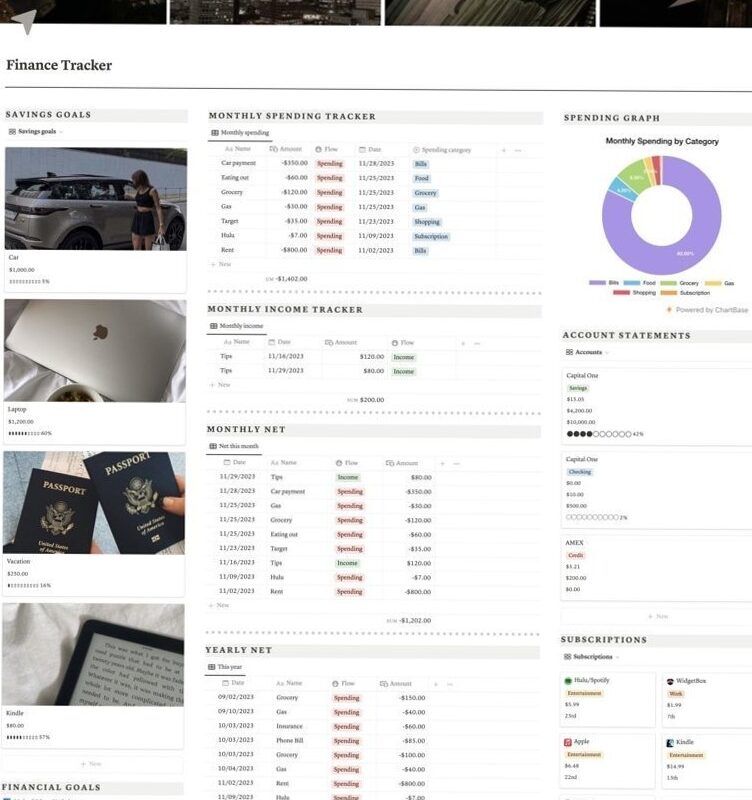Click the Shopping category tag on Target row
752x800 pixels.
[427, 222]
